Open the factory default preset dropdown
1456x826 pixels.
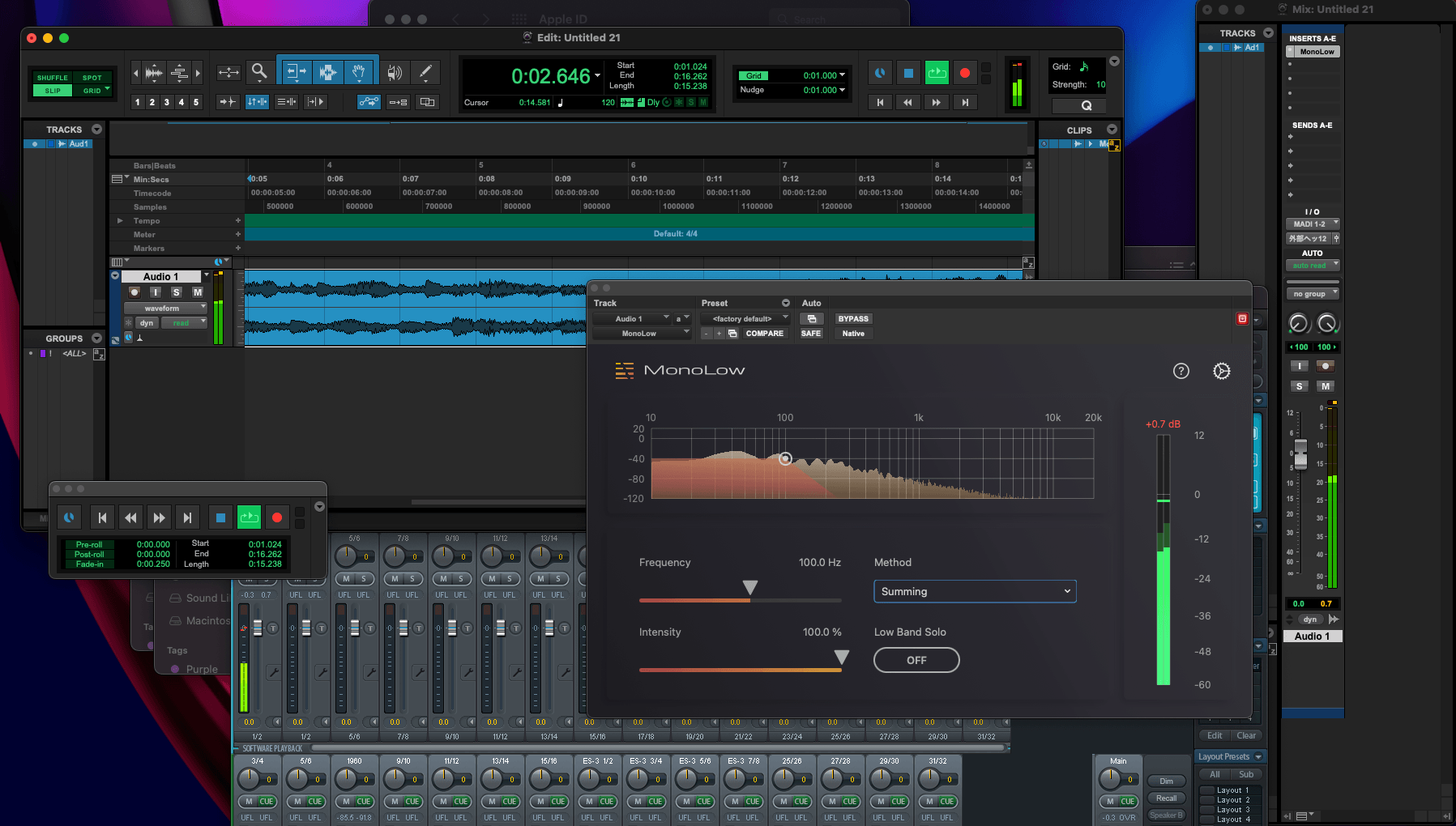[745, 319]
